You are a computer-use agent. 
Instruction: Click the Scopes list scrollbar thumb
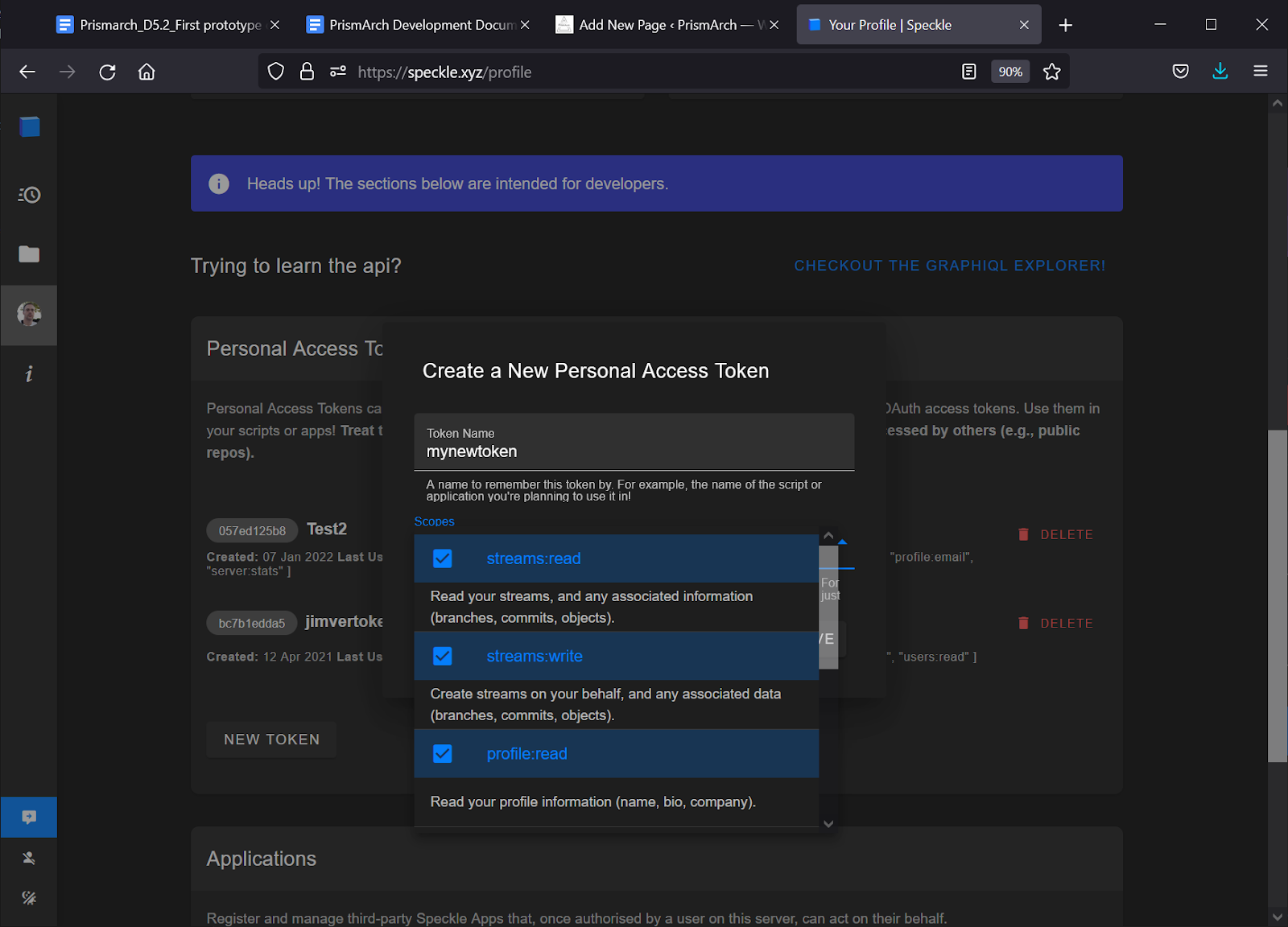828,608
